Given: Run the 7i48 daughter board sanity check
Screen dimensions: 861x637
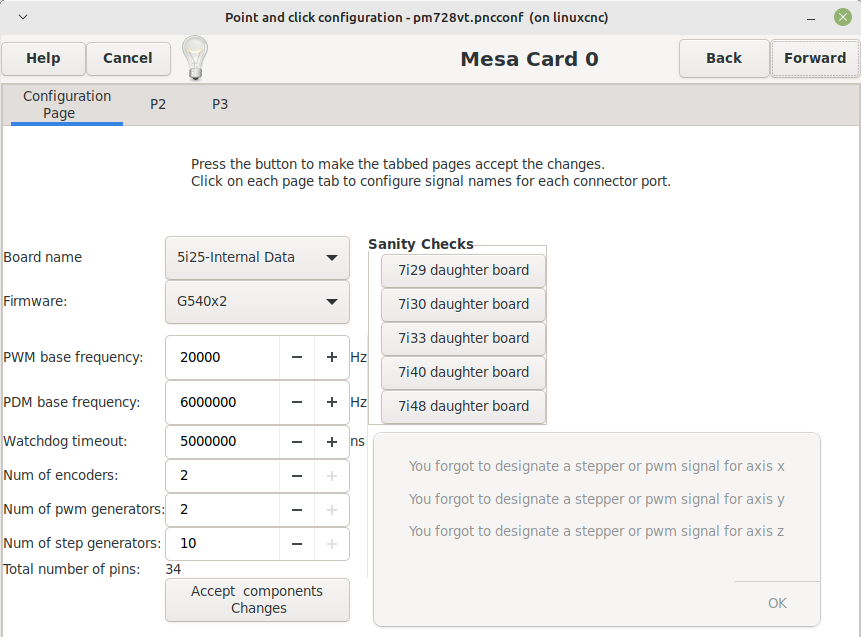Looking at the screenshot, I should 463,406.
